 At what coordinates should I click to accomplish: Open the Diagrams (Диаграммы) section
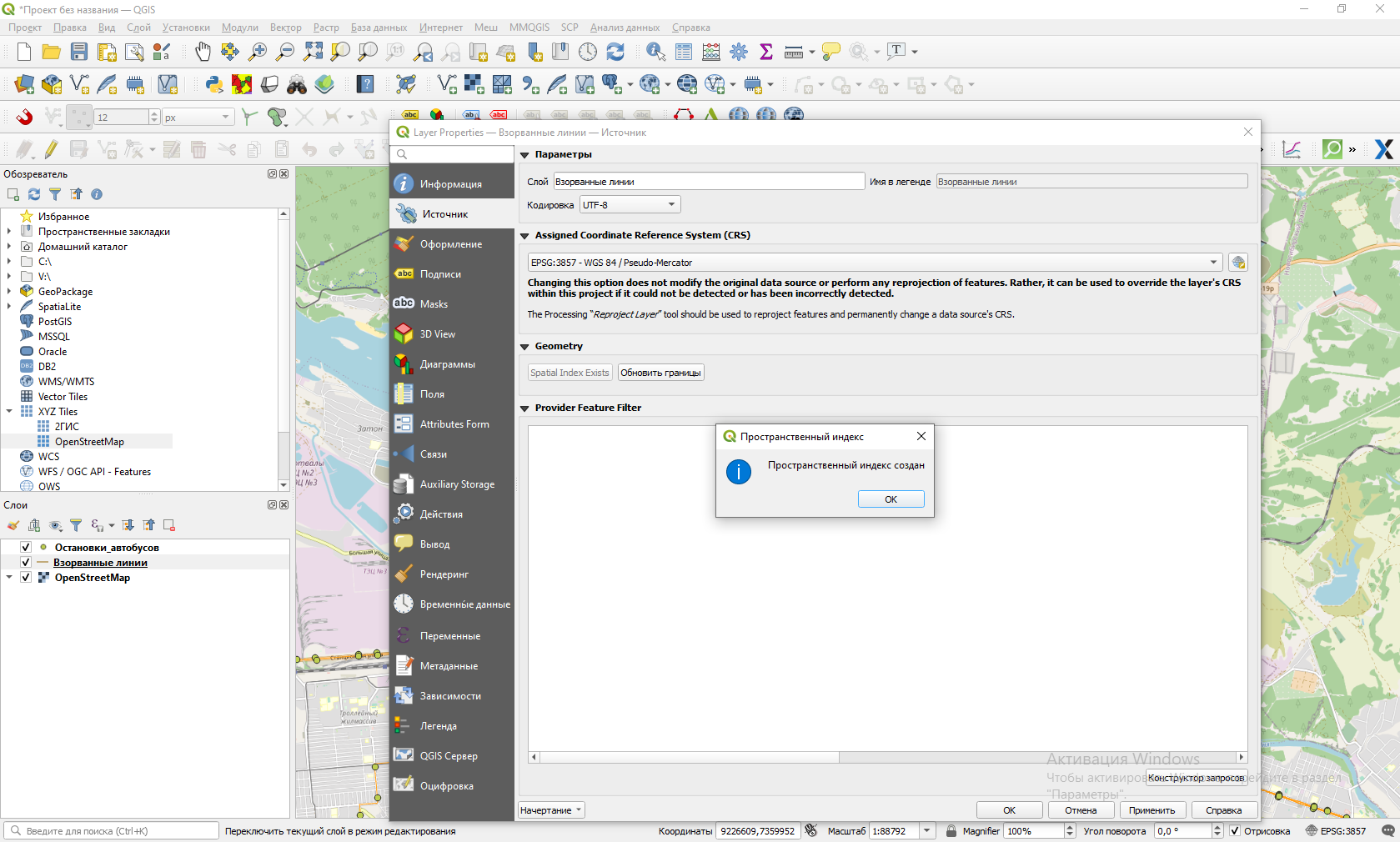[448, 364]
